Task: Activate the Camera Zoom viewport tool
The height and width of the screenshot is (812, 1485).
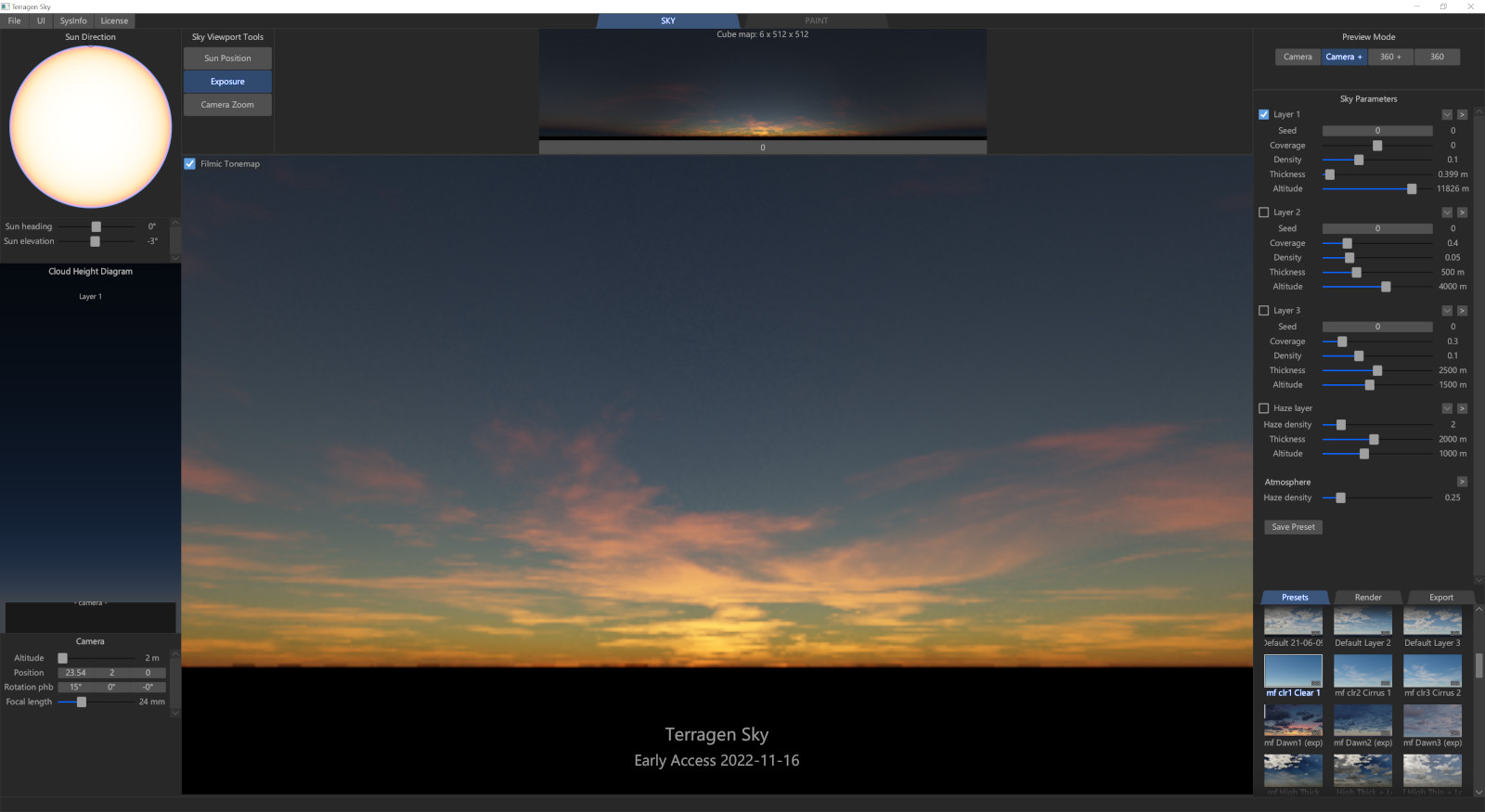Action: pyautogui.click(x=227, y=105)
